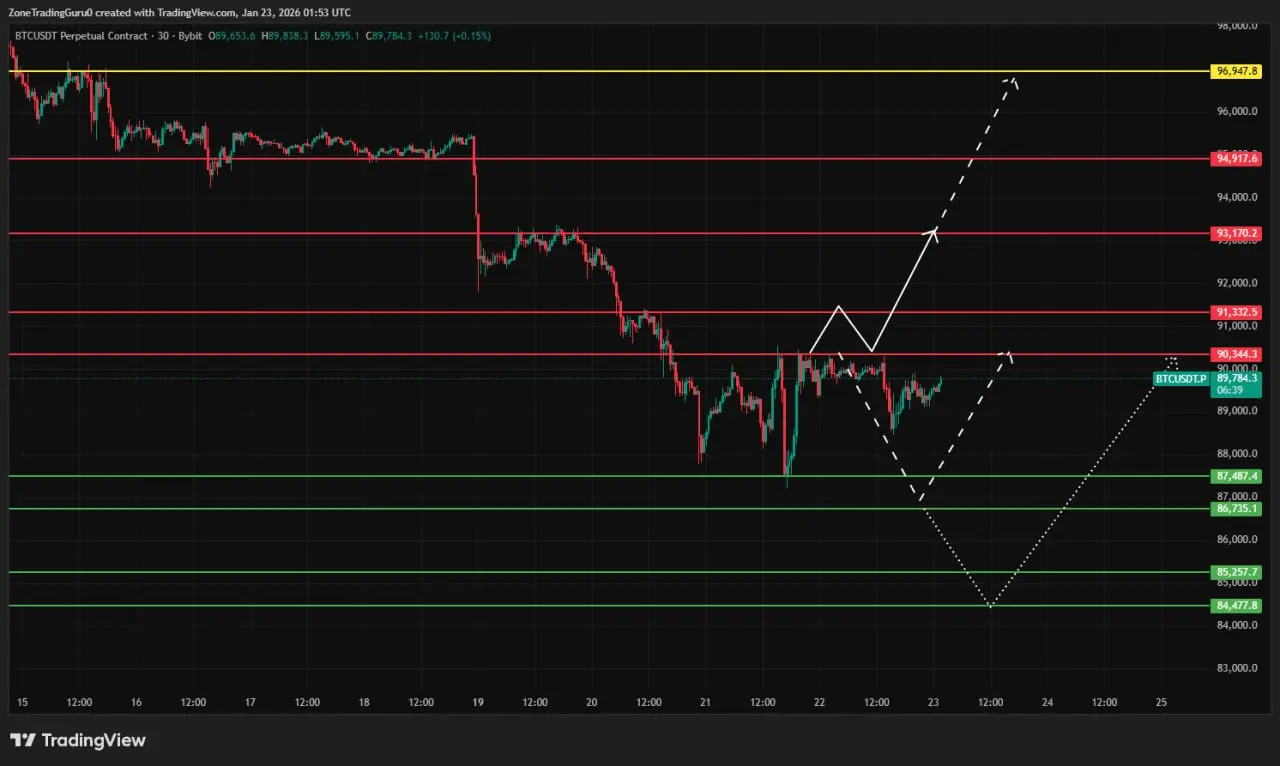Click the green 87,487.4 price label
The image size is (1280, 766).
pyautogui.click(x=1236, y=476)
